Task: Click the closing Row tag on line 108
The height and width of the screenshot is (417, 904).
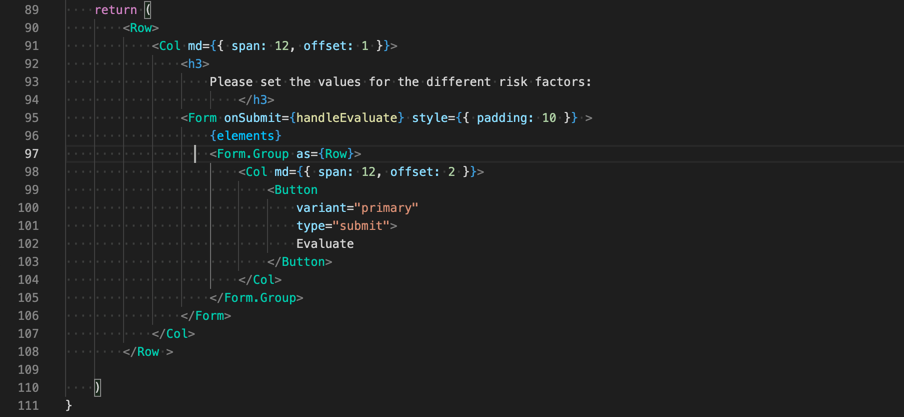Action: click(148, 352)
